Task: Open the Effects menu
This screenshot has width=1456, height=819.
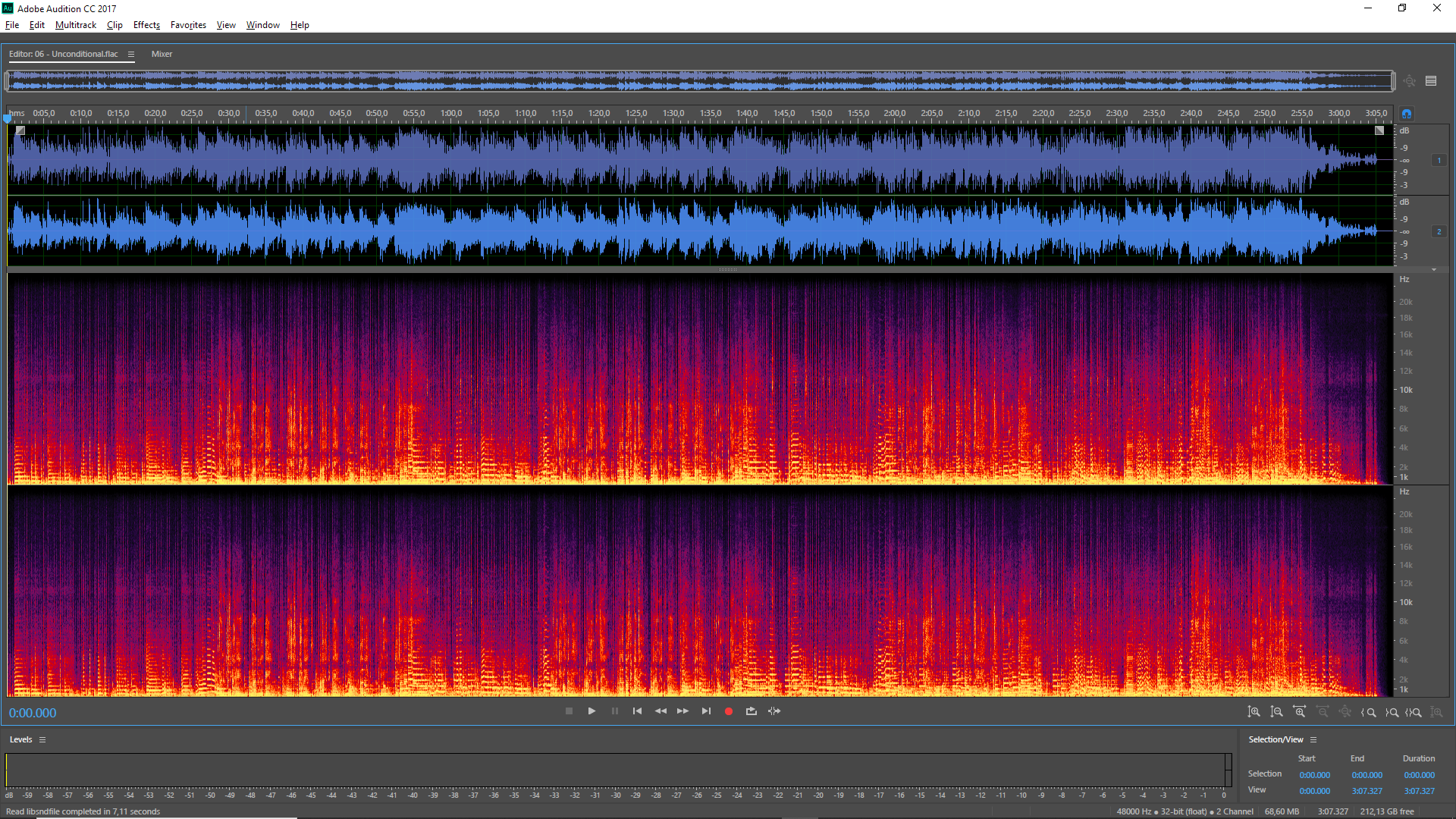Action: [x=146, y=25]
